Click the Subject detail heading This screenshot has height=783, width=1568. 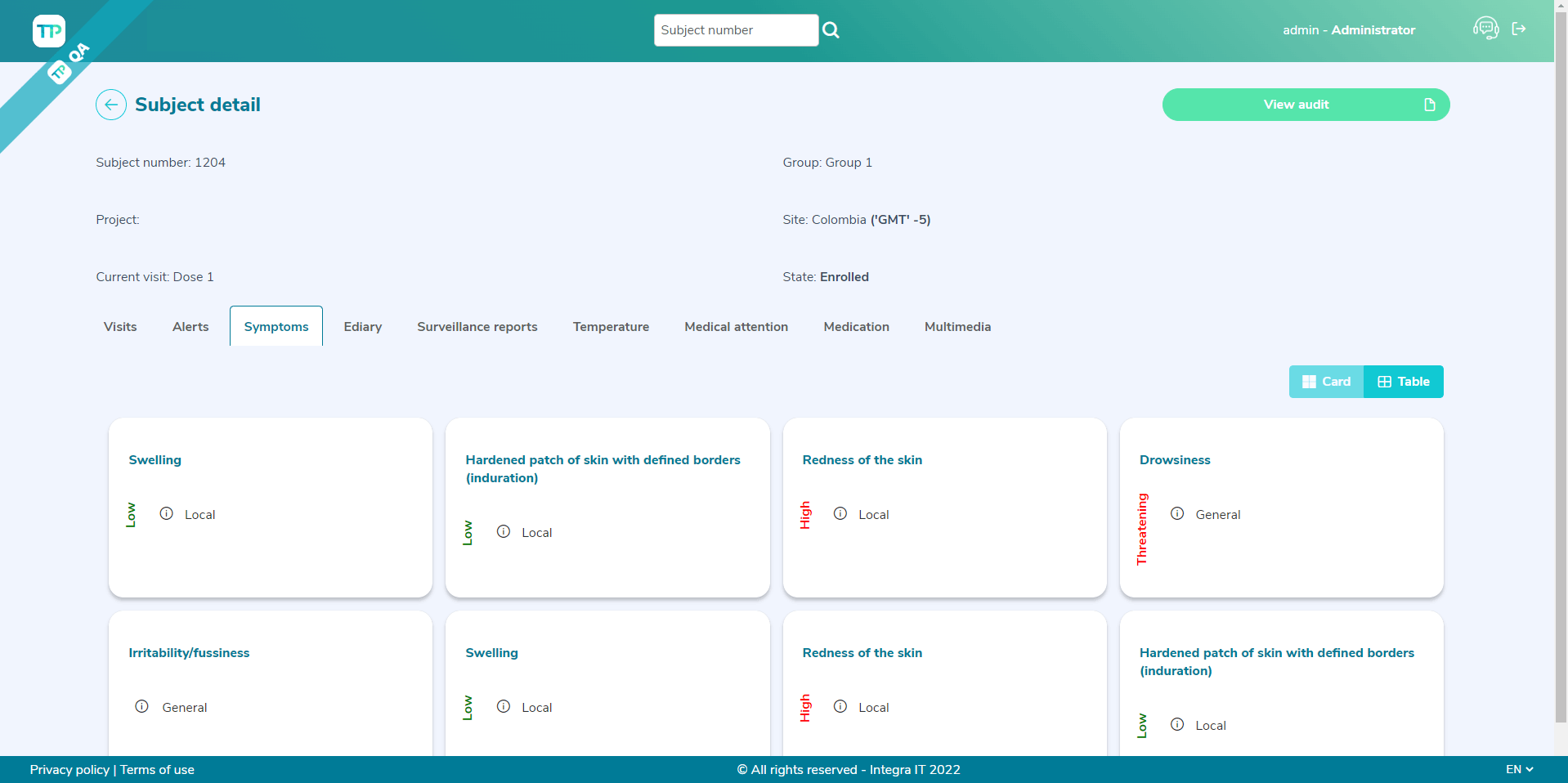coord(198,105)
